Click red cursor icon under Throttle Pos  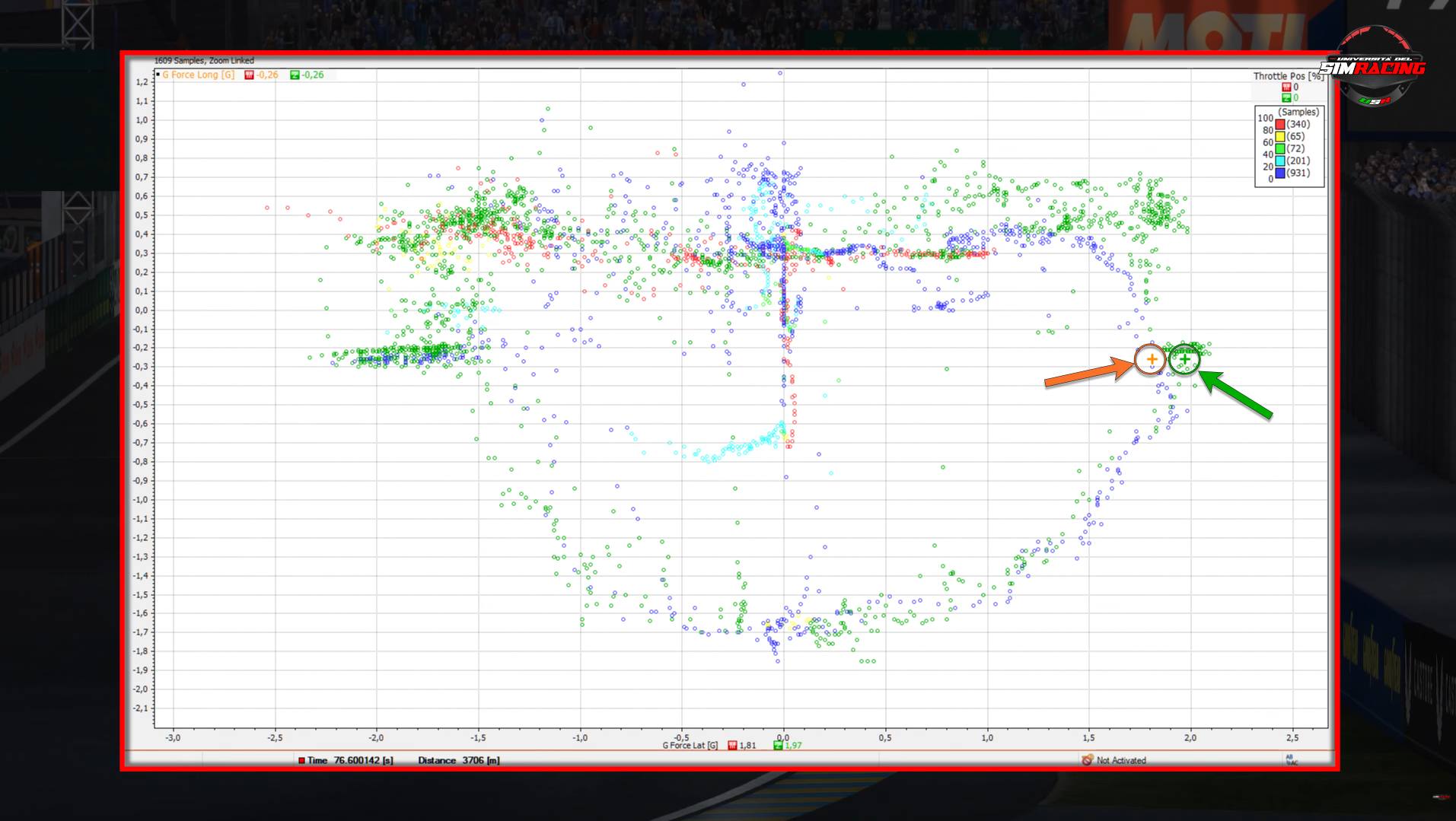click(x=1286, y=88)
